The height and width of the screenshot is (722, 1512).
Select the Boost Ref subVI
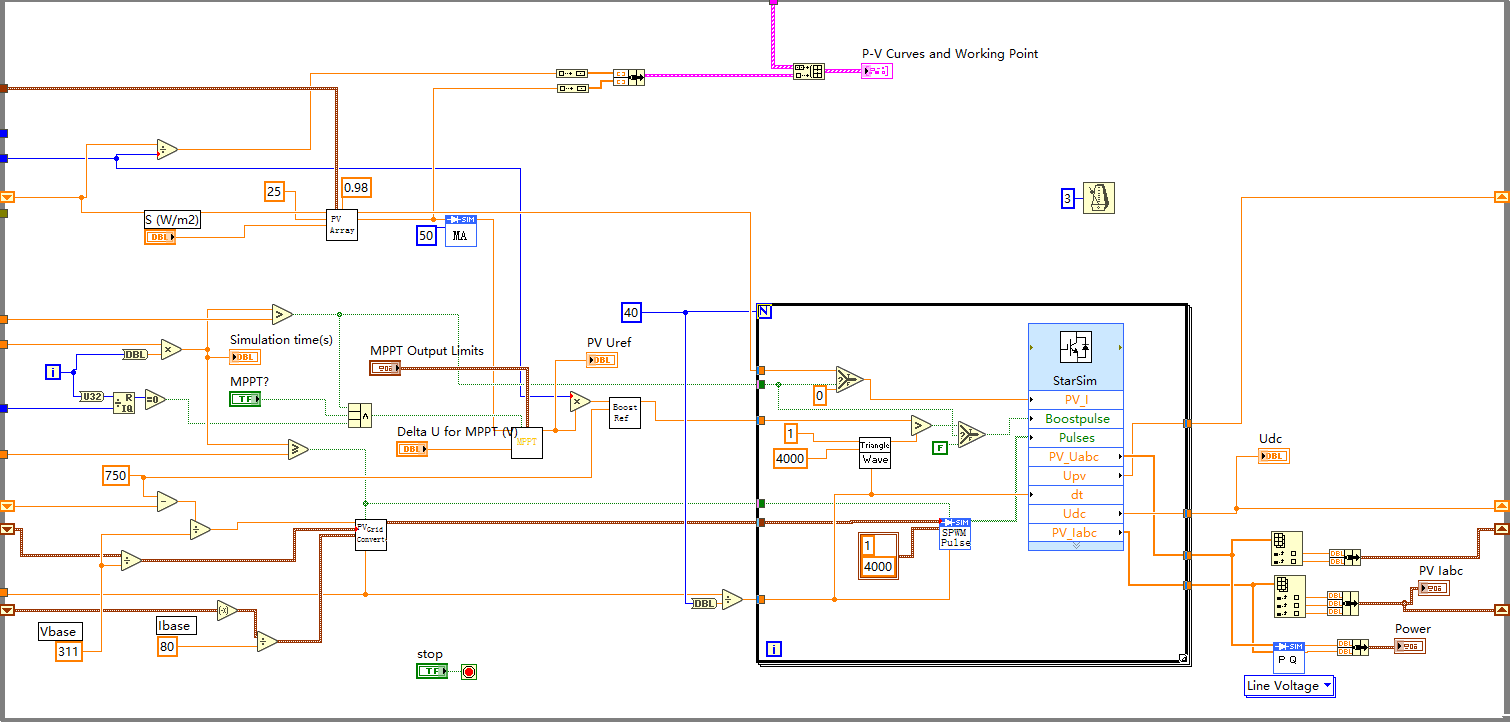tap(625, 413)
